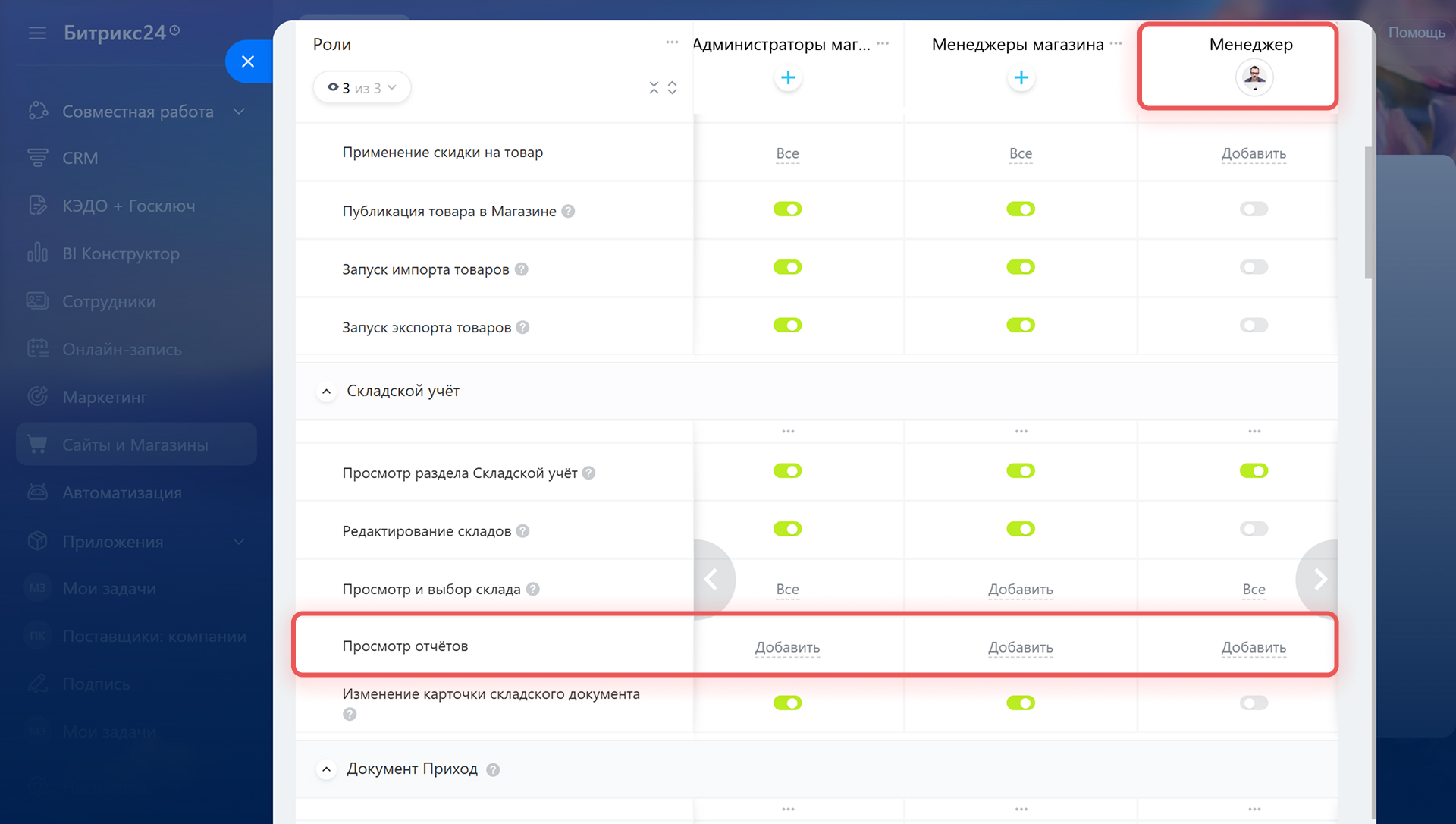Open the first Мои задачи item
The image size is (1456, 824).
click(x=109, y=589)
